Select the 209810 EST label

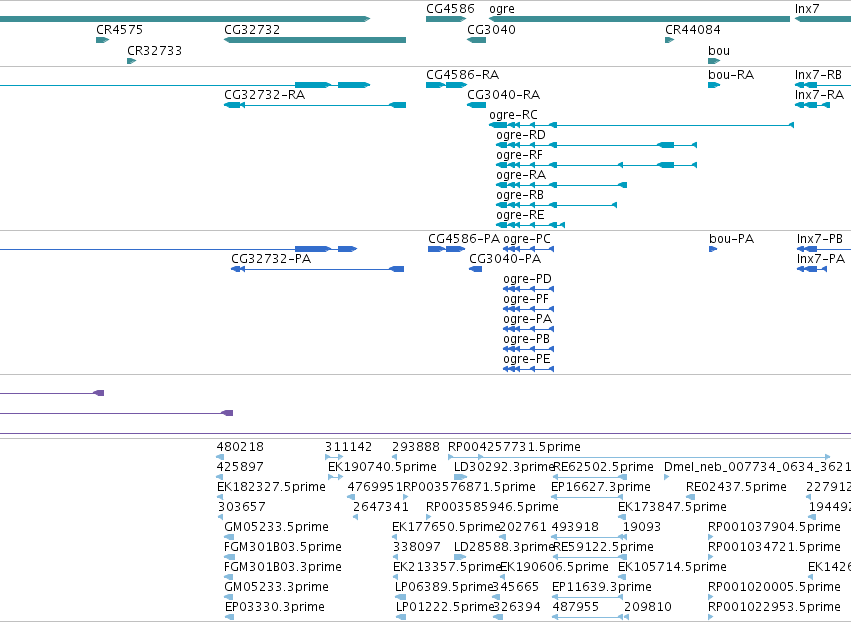tap(647, 607)
